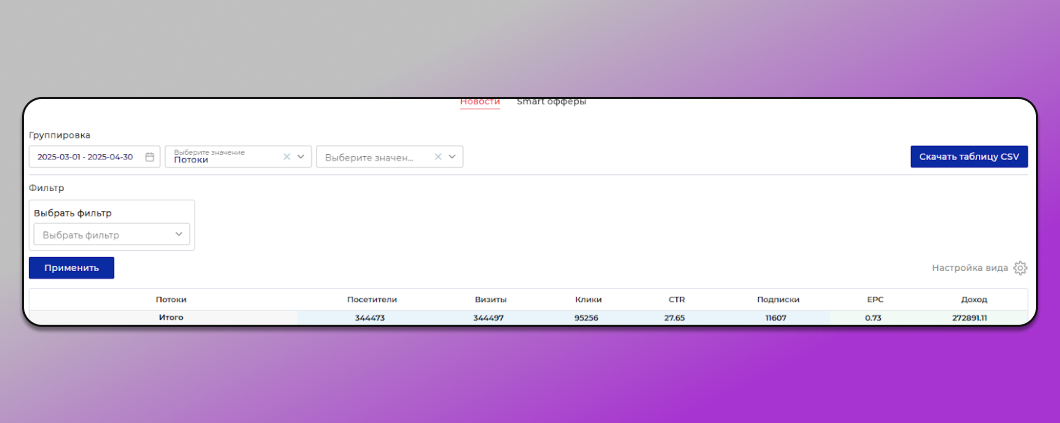Switch to the Smart офферы tab
This screenshot has height=423, width=1060.
551,102
